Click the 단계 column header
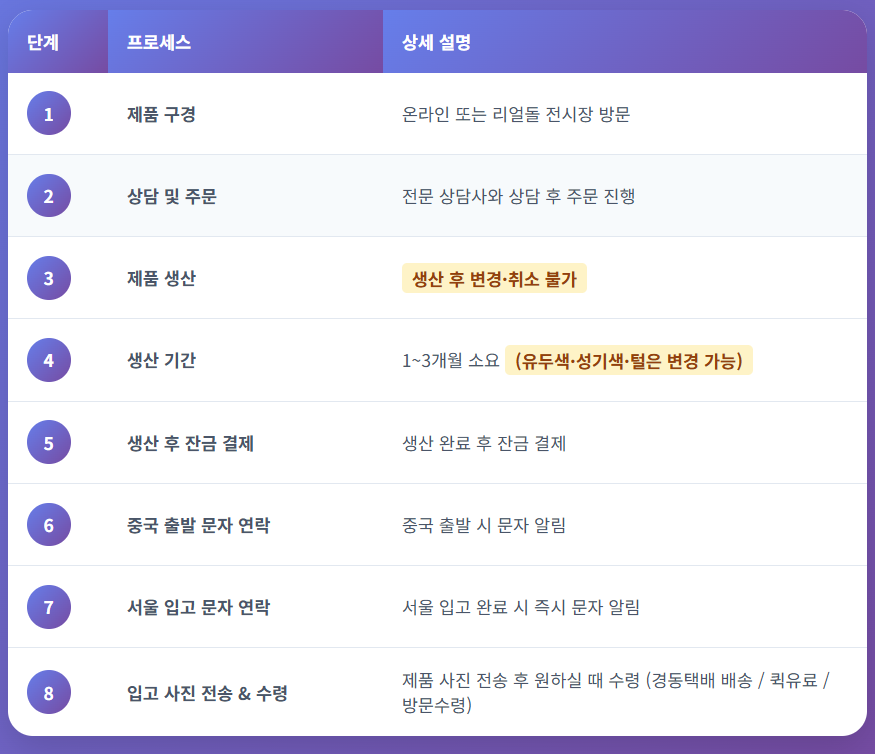This screenshot has height=754, width=875. (43, 42)
